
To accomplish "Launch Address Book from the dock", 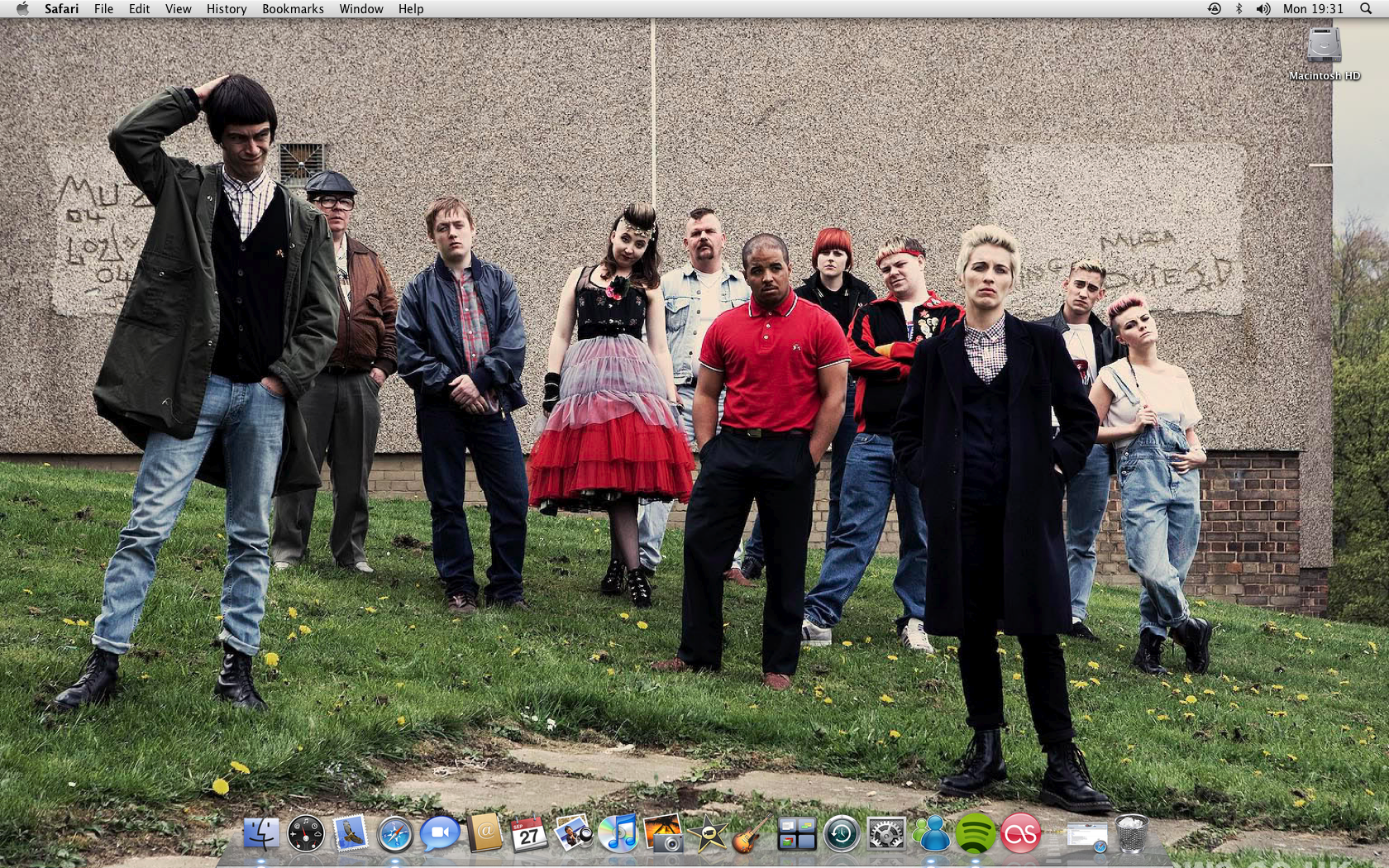I will tap(484, 833).
